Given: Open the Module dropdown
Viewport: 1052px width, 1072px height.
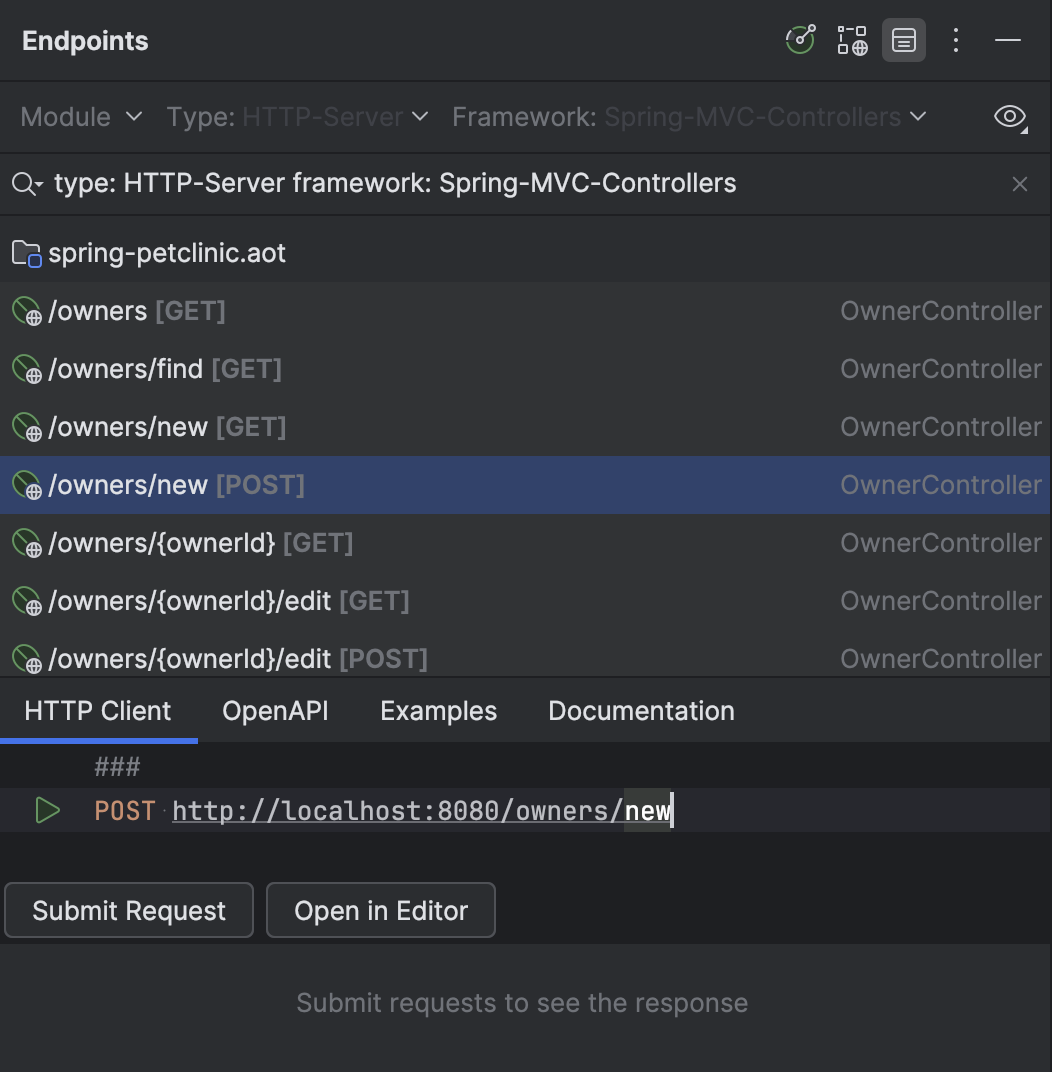Looking at the screenshot, I should tap(80, 117).
